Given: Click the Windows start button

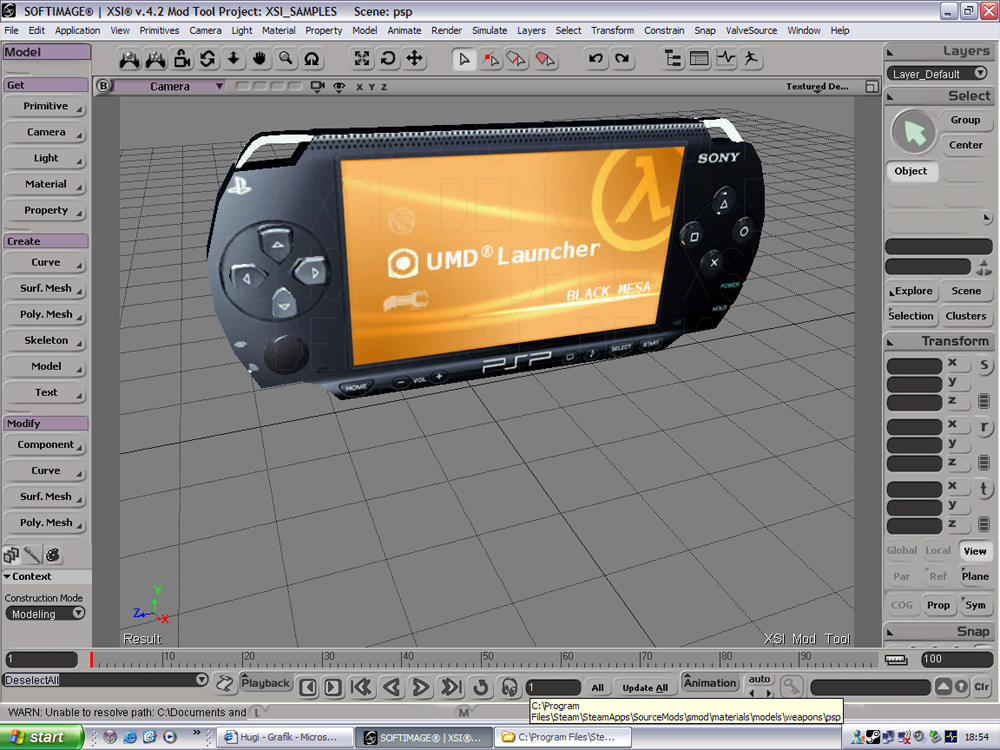Looking at the screenshot, I should click(42, 737).
